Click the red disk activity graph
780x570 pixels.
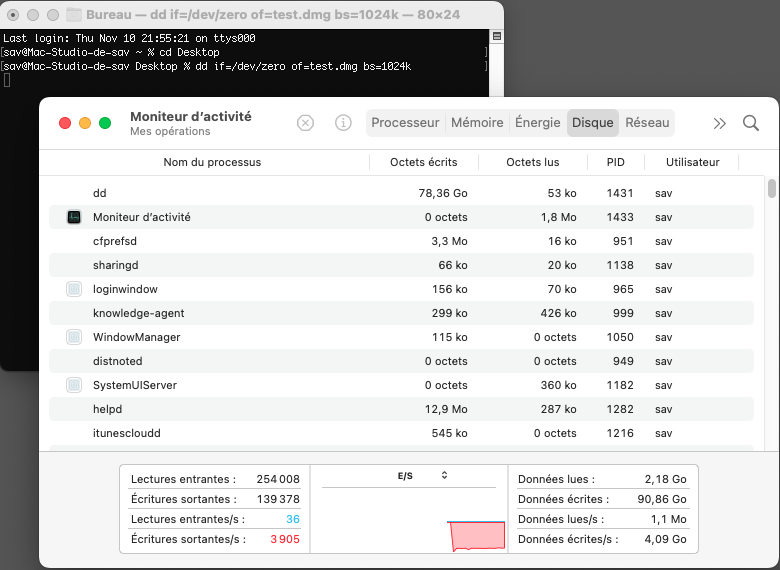477,536
